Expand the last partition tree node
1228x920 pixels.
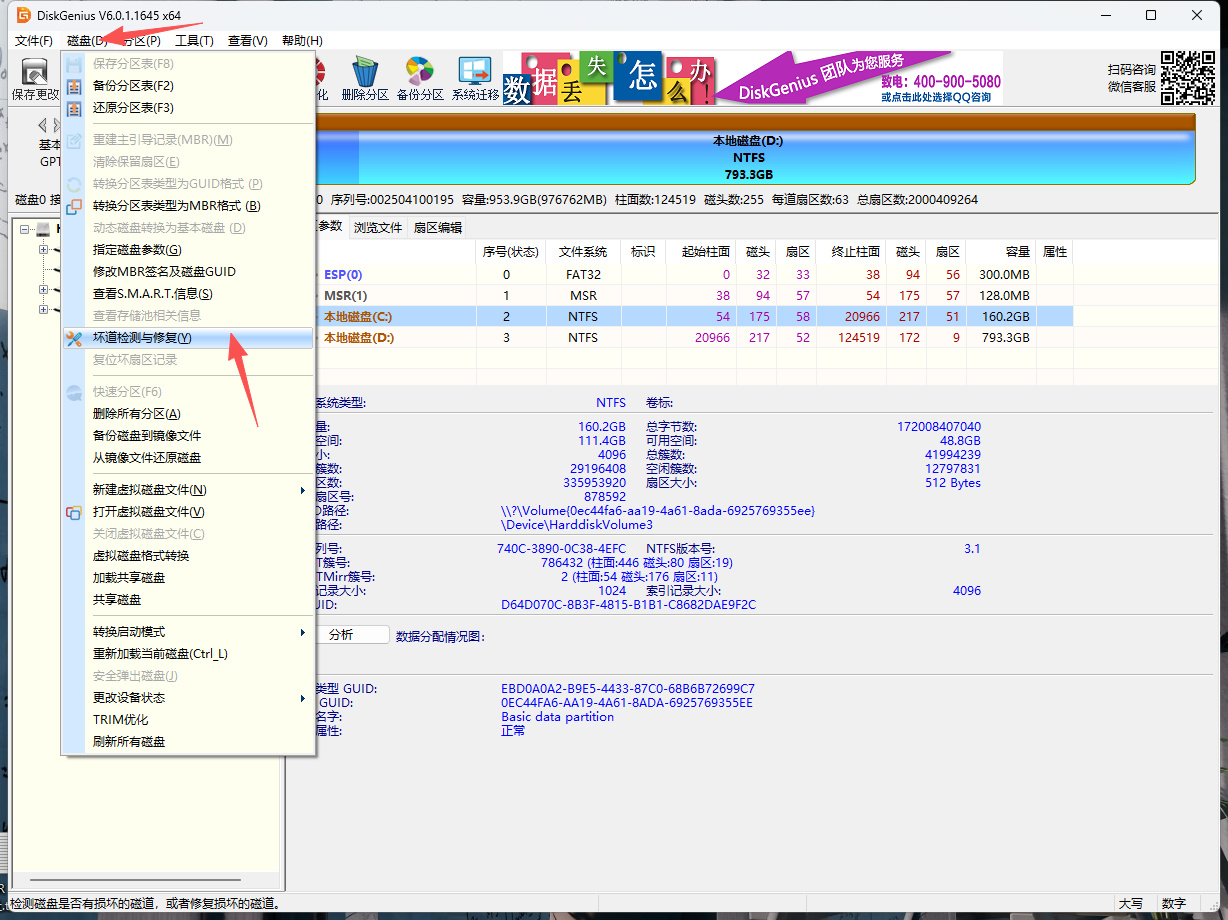click(43, 309)
